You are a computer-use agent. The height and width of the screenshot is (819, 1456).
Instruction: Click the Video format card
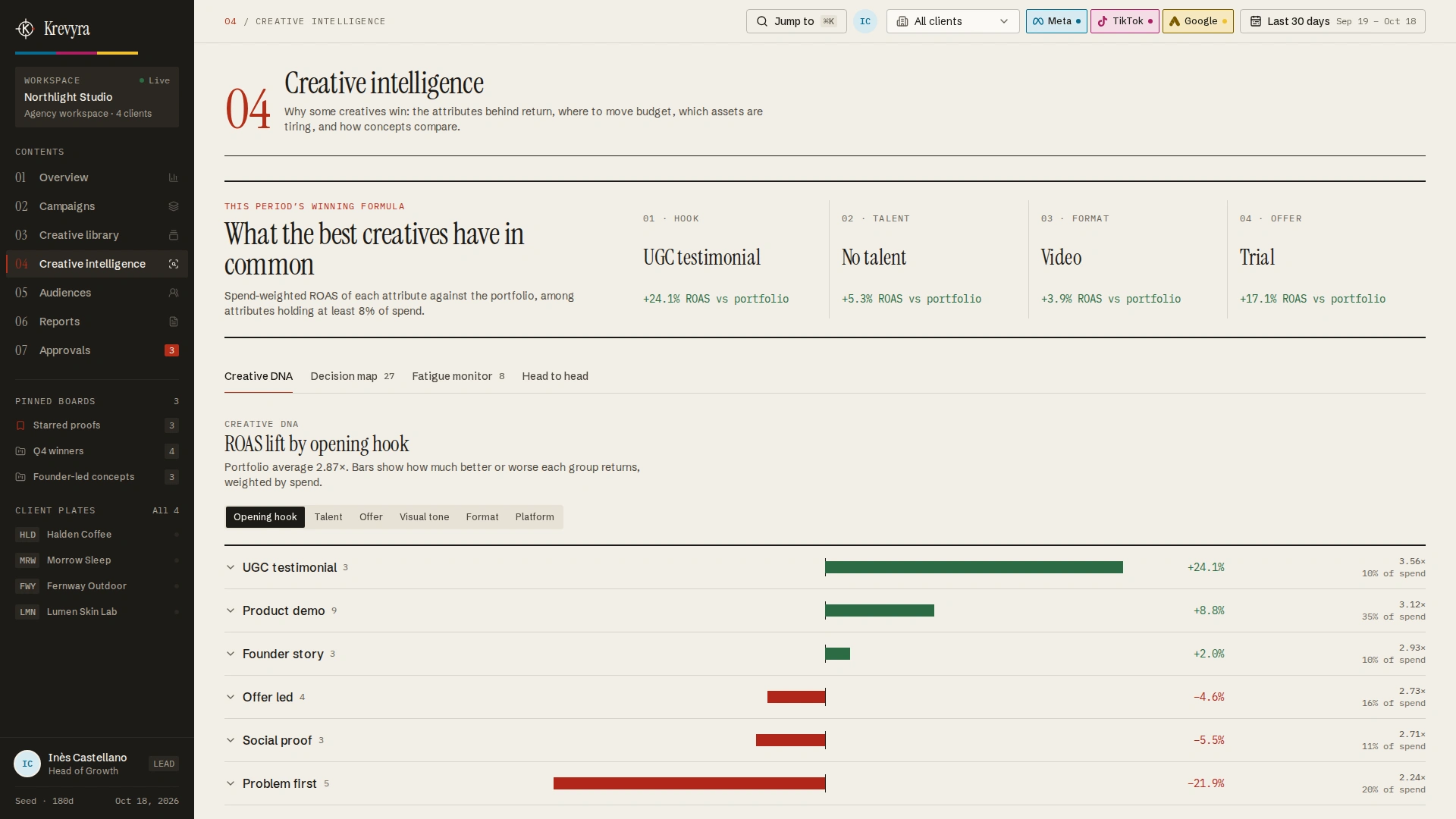1128,259
